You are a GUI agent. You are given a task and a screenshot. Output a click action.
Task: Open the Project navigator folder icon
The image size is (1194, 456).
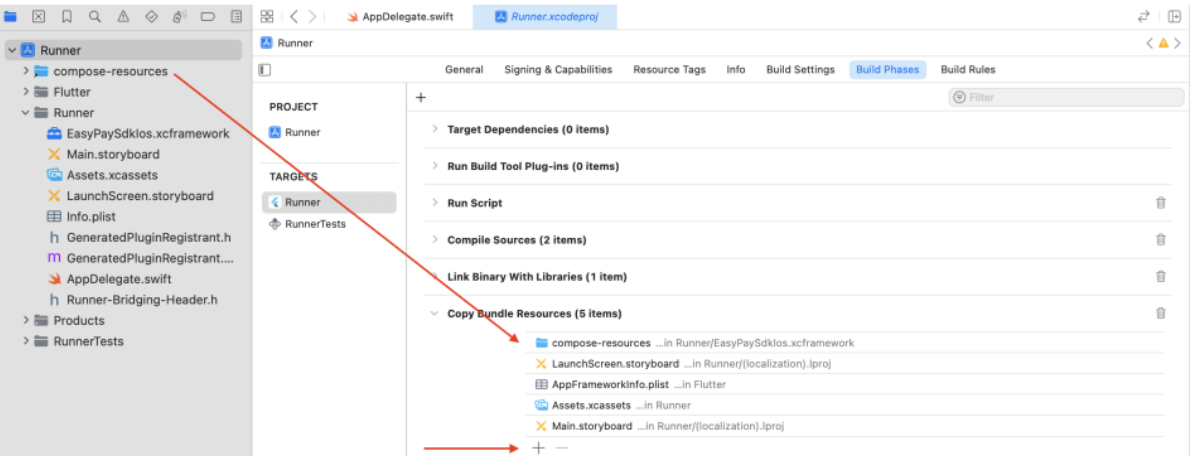[11, 16]
